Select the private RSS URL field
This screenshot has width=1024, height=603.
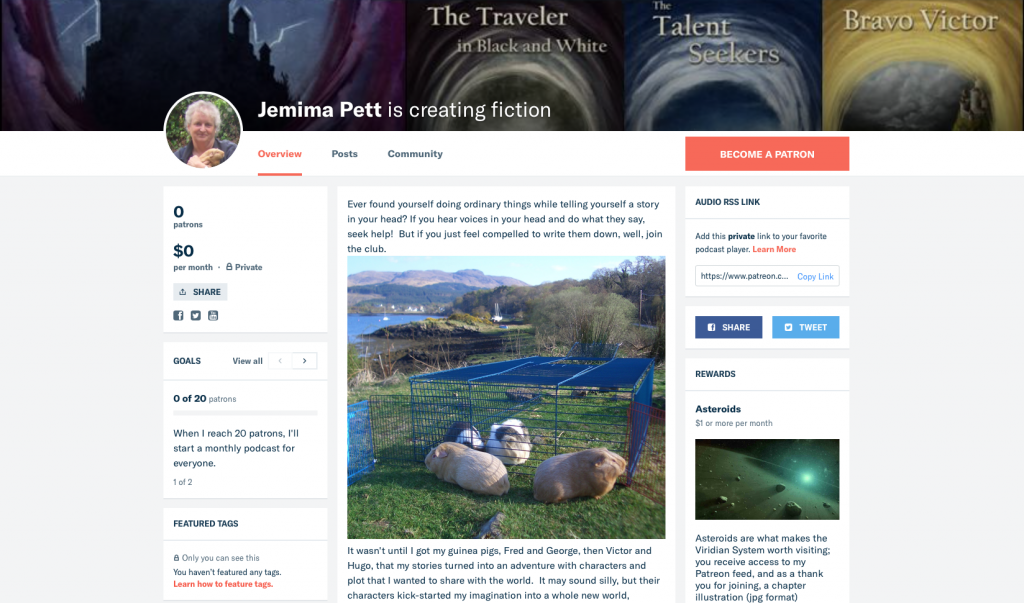[744, 276]
